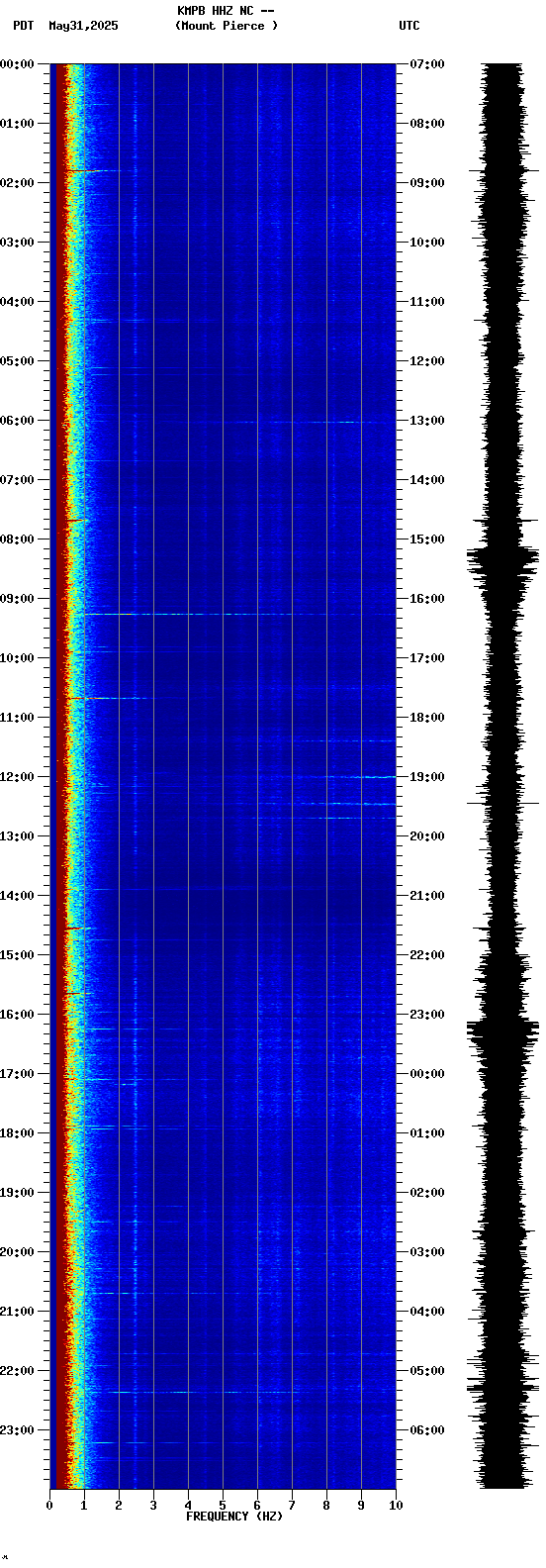This screenshot has height=1568, width=546.
Task: Click the 12:00 PDT time label on left axis
Action: click(x=17, y=777)
